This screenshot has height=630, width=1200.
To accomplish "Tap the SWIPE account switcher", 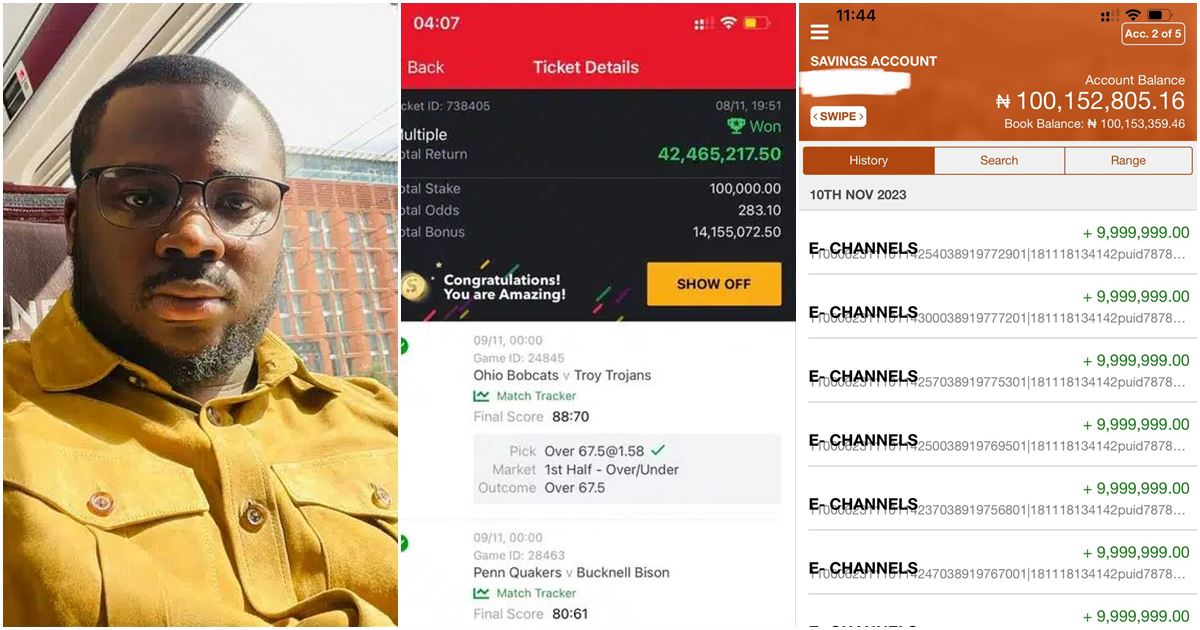I will (838, 117).
